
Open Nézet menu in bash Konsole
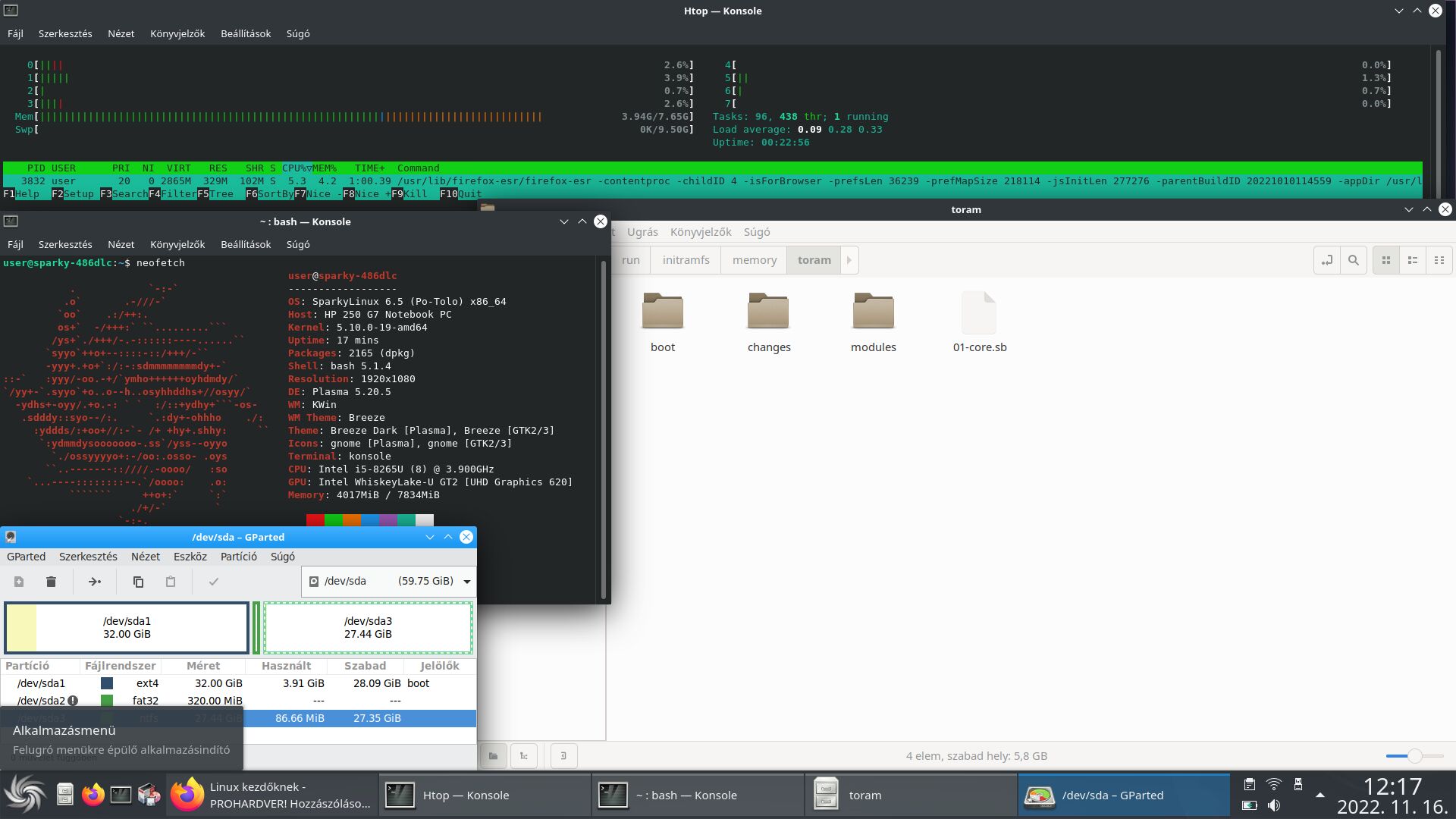pyautogui.click(x=121, y=245)
